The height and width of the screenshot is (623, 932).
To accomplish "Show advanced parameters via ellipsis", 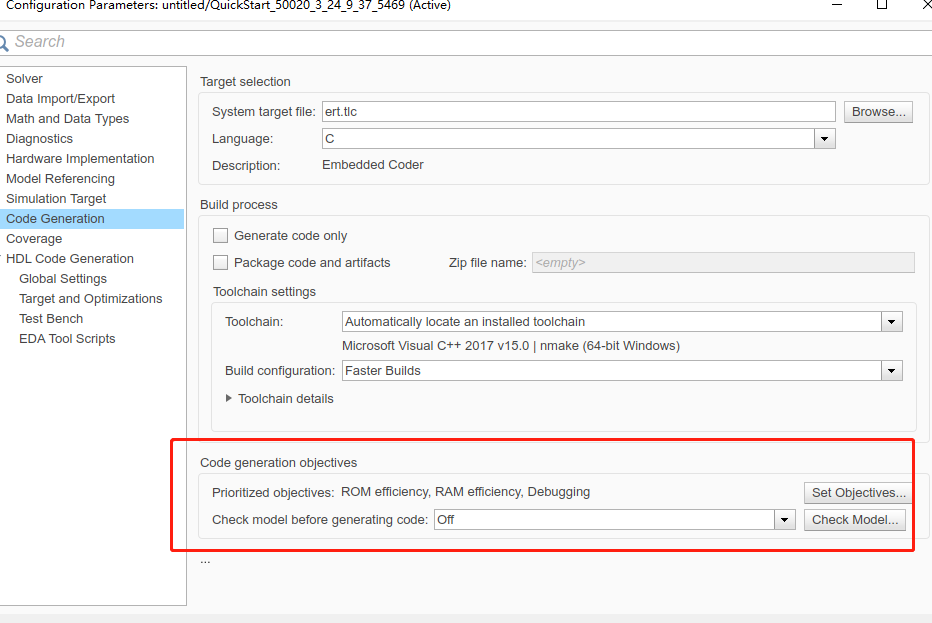I will coord(205,561).
